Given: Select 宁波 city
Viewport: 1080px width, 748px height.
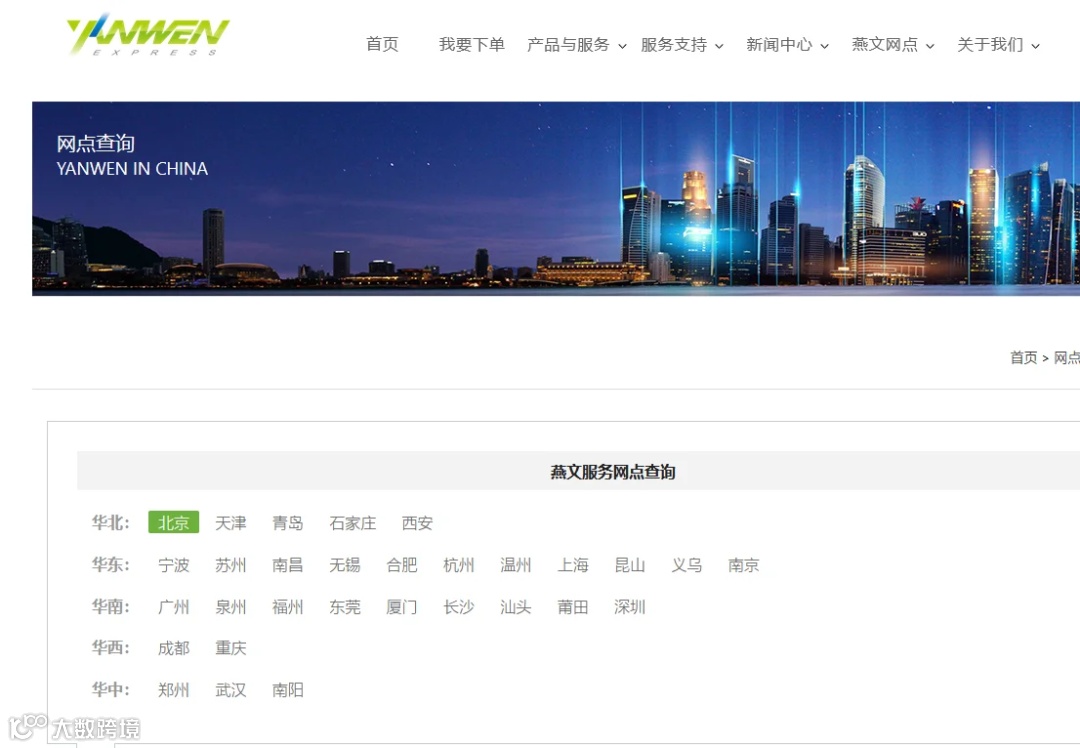Looking at the screenshot, I should click(x=174, y=565).
